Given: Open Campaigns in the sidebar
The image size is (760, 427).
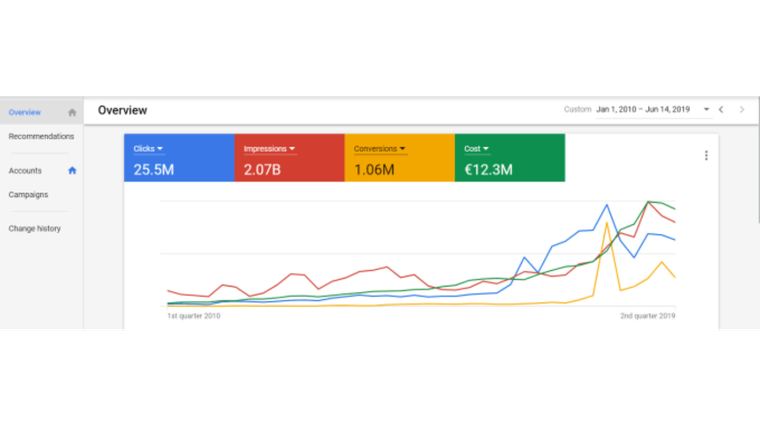Looking at the screenshot, I should (x=28, y=194).
